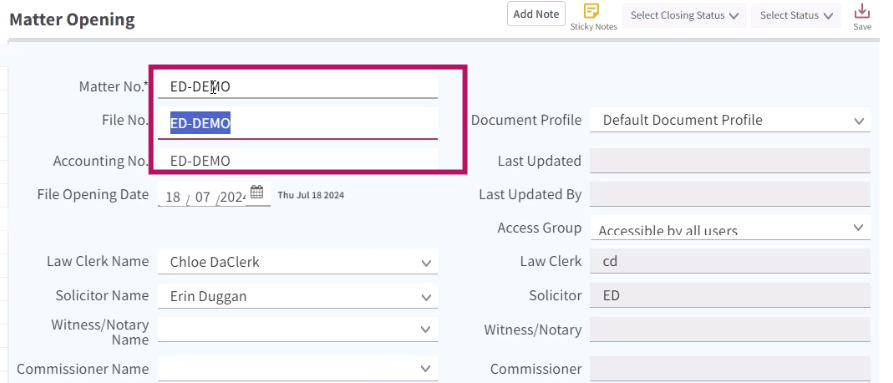893x383 pixels.
Task: Click the File No. input field
Action: 298,123
